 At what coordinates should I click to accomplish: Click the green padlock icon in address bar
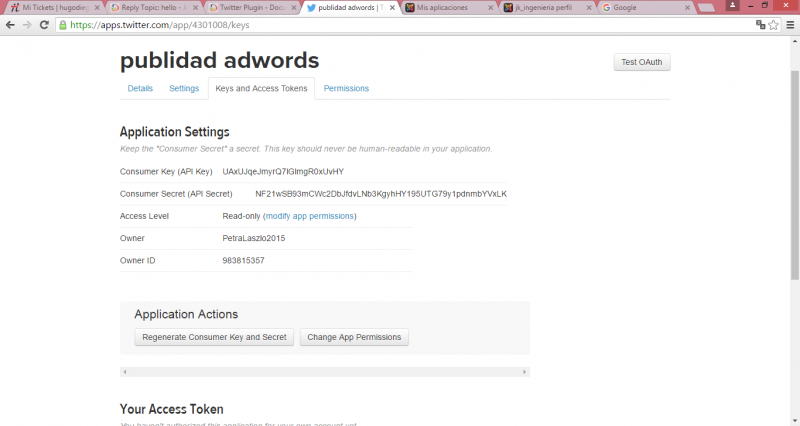coord(63,24)
